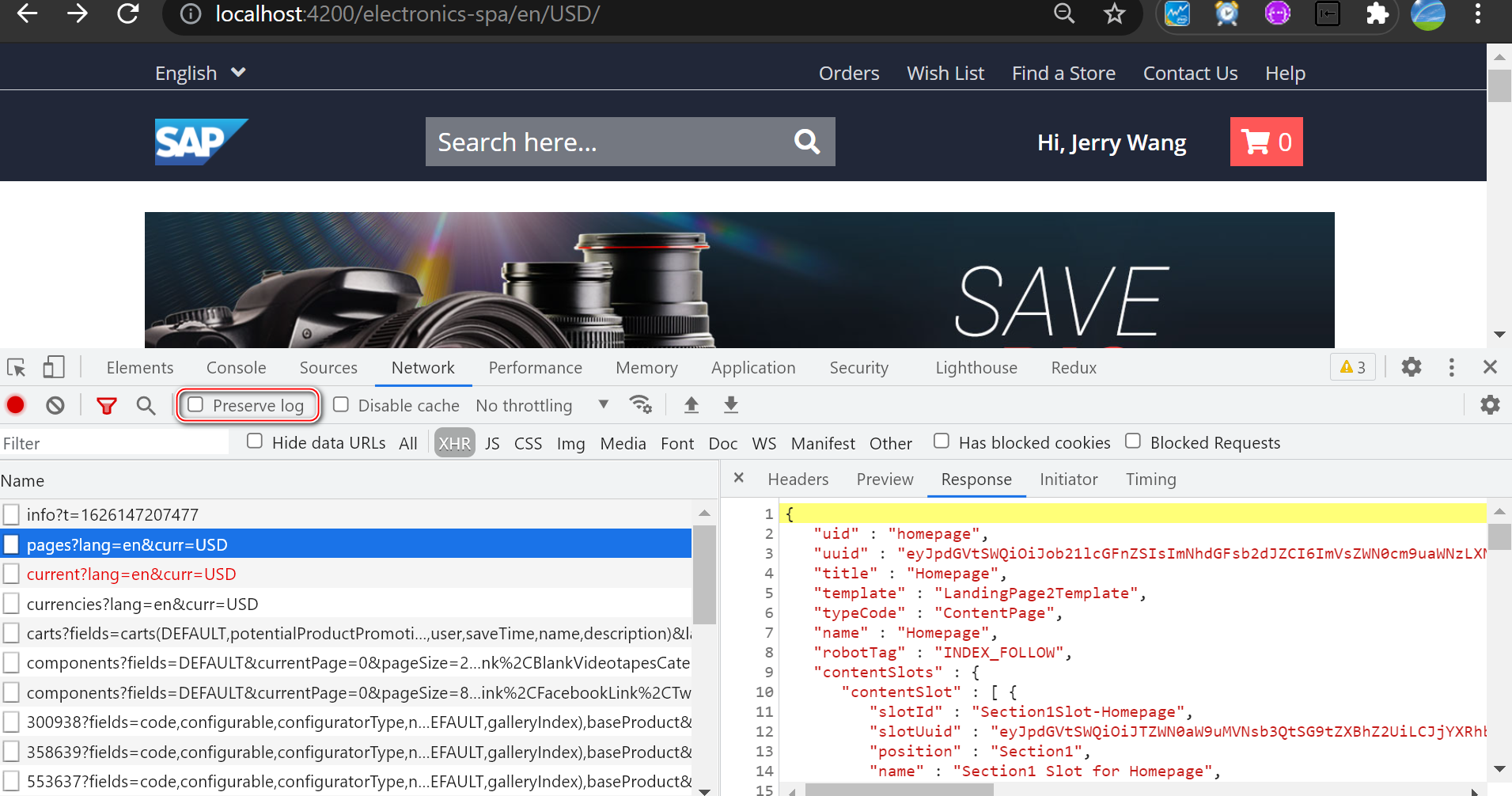Screen dimensions: 1512x796
Task: Switch to the Elements tab
Action: 140,368
